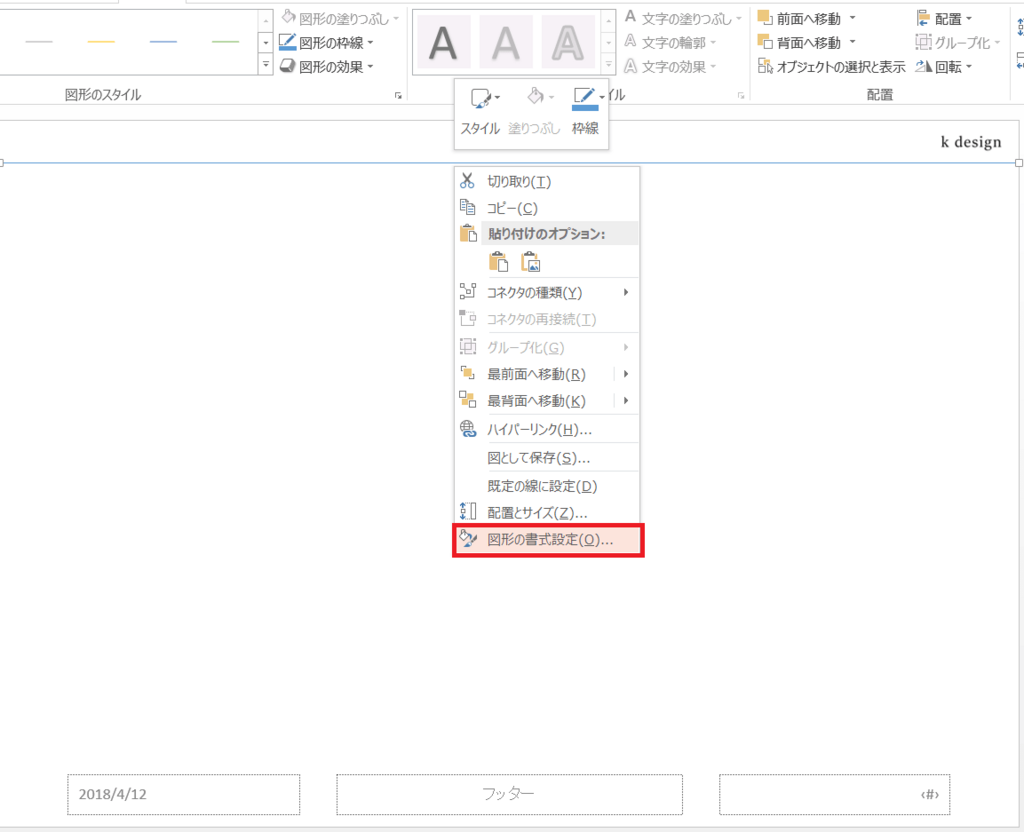Pick the yellow line shape style
Viewport: 1024px width, 832px height.
(101, 42)
